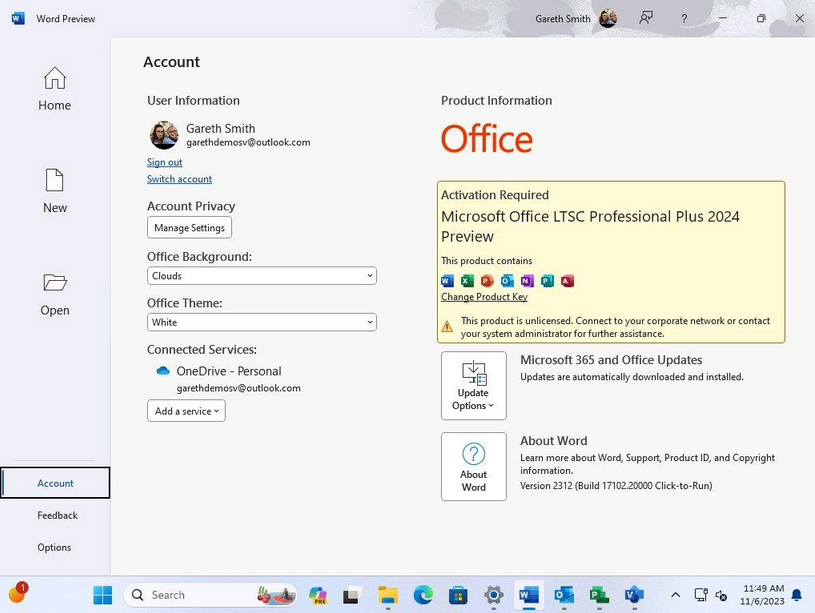Open Help with the question mark icon
The width and height of the screenshot is (815, 613).
(684, 19)
